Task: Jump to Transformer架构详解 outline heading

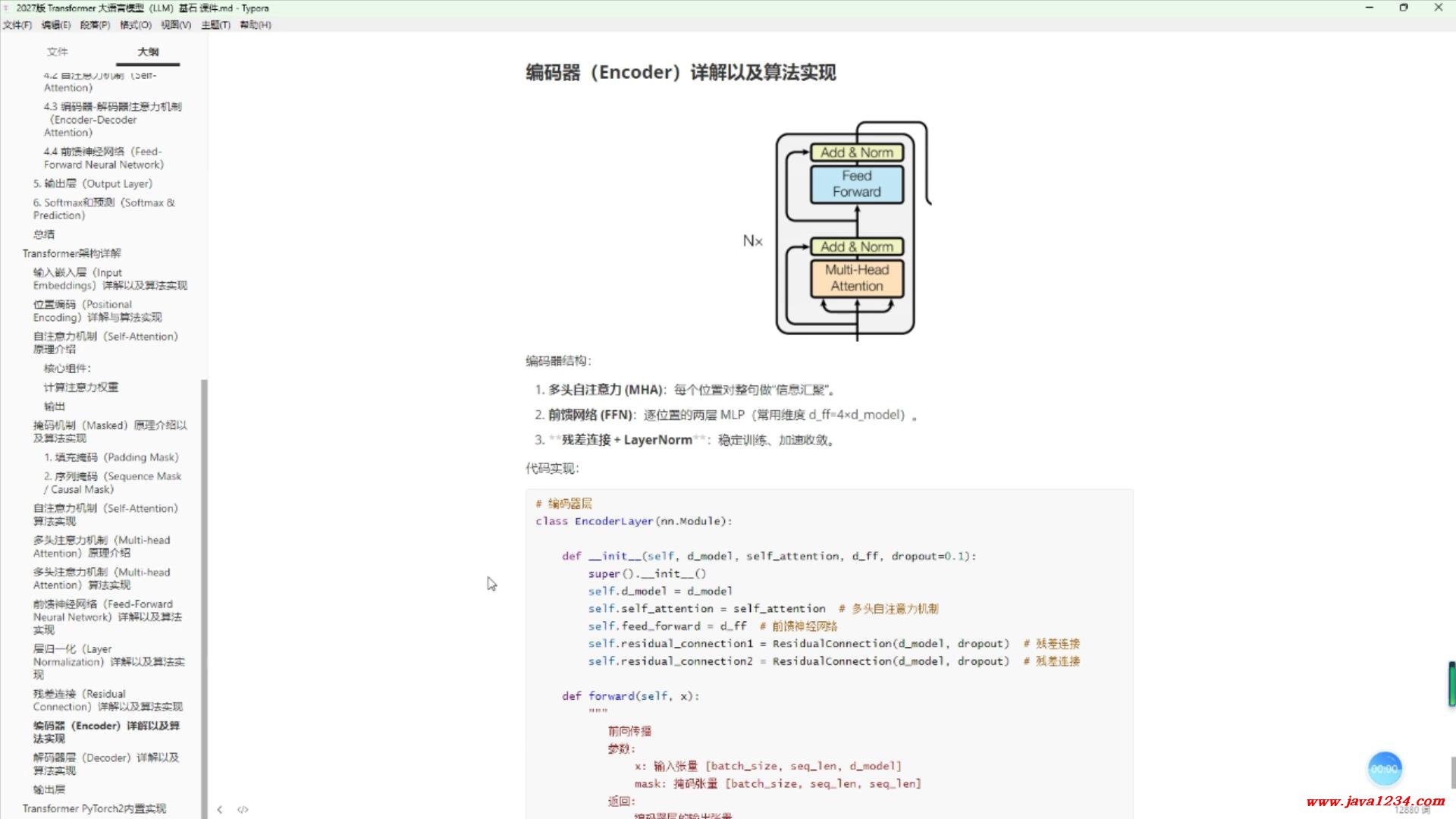Action: point(72,253)
